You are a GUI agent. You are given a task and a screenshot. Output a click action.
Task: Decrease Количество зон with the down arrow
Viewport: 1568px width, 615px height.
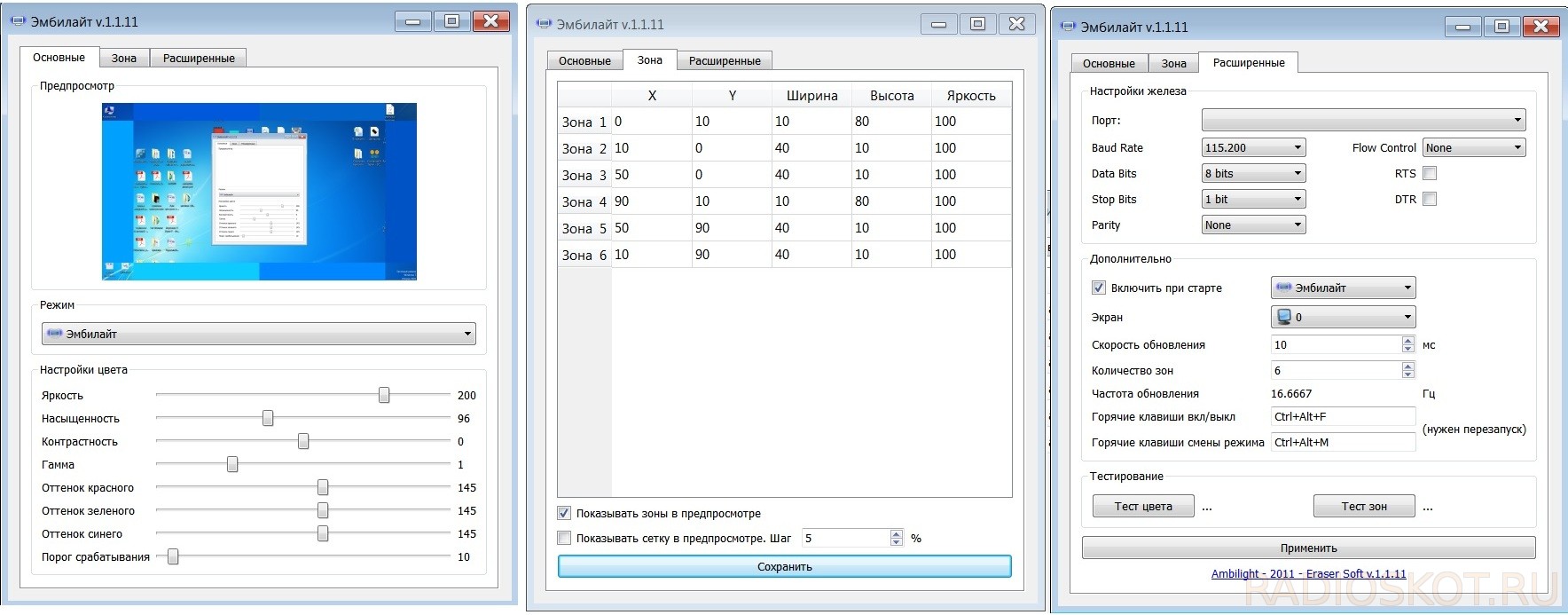click(1408, 375)
